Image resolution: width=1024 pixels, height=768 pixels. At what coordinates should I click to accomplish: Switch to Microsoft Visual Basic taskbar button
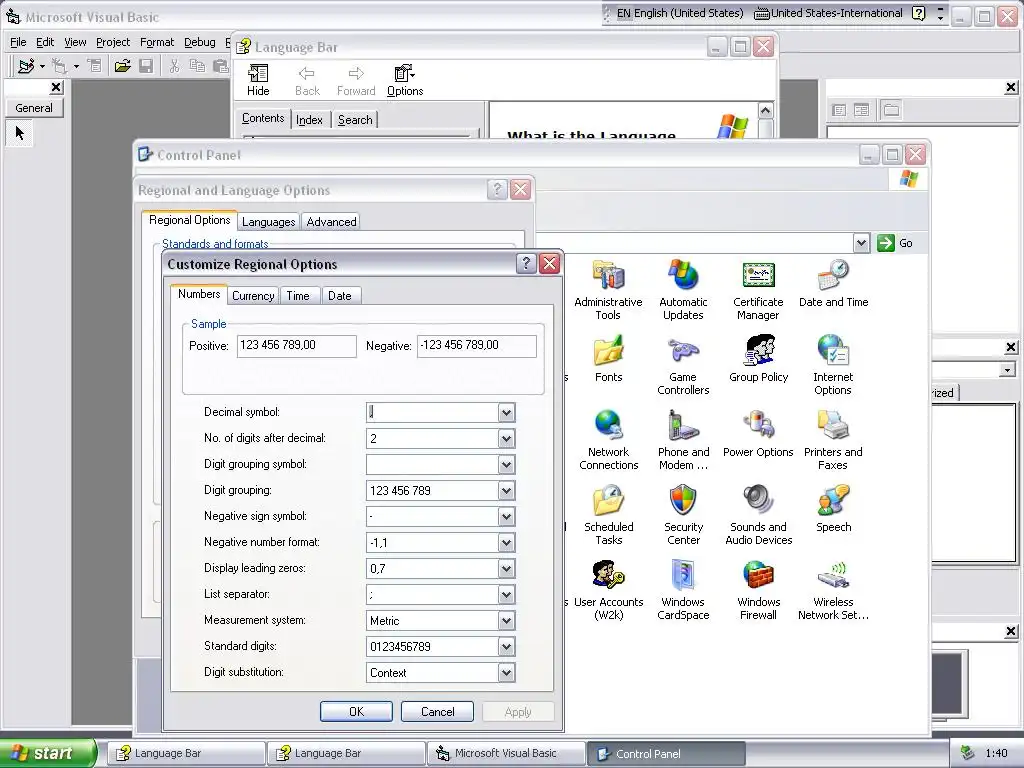[x=505, y=754]
